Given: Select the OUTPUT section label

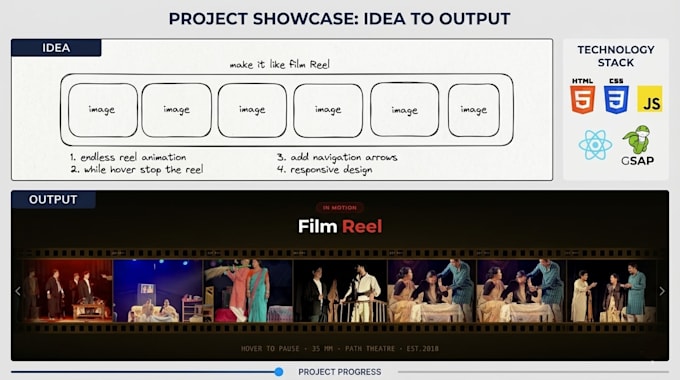Looking at the screenshot, I should (x=53, y=200).
